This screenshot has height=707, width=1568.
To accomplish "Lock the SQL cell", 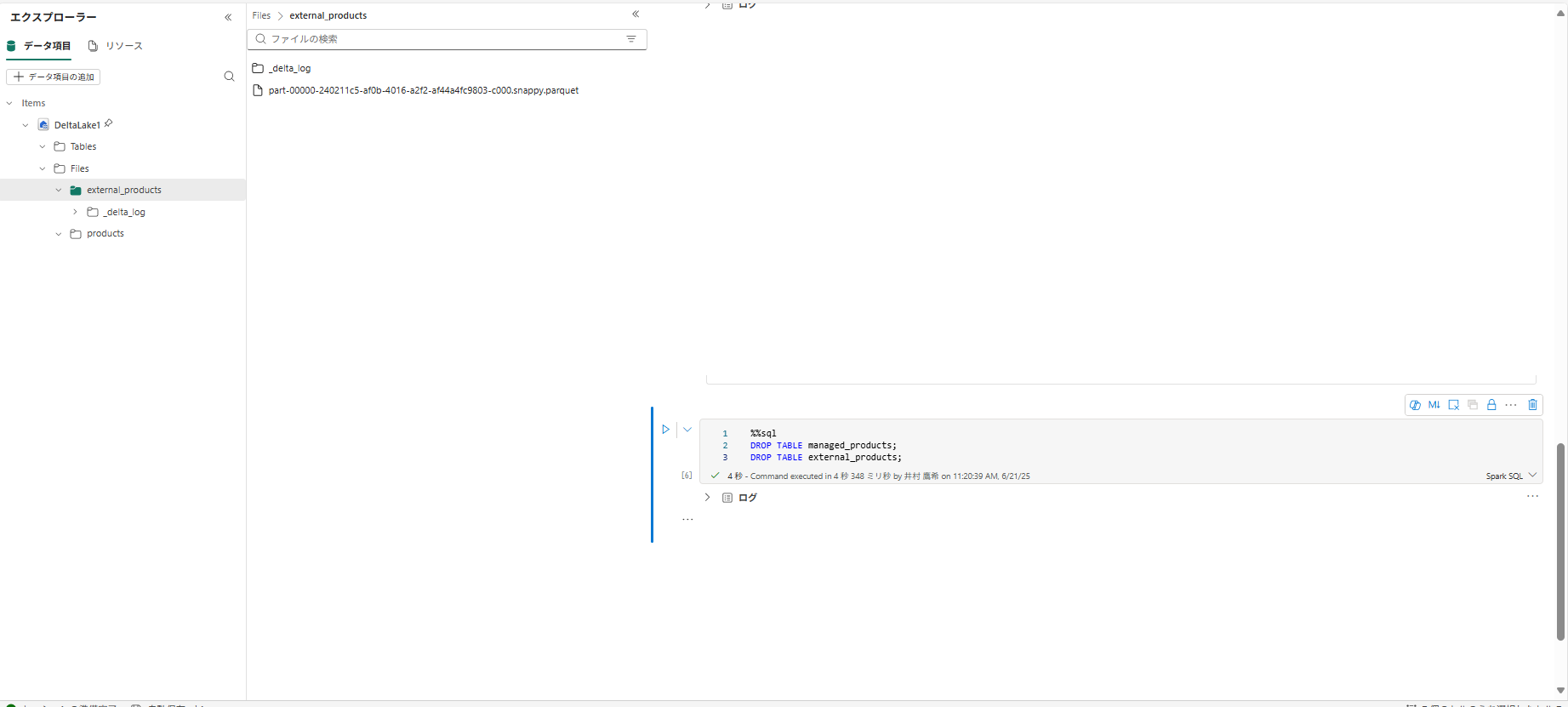I will click(x=1491, y=405).
